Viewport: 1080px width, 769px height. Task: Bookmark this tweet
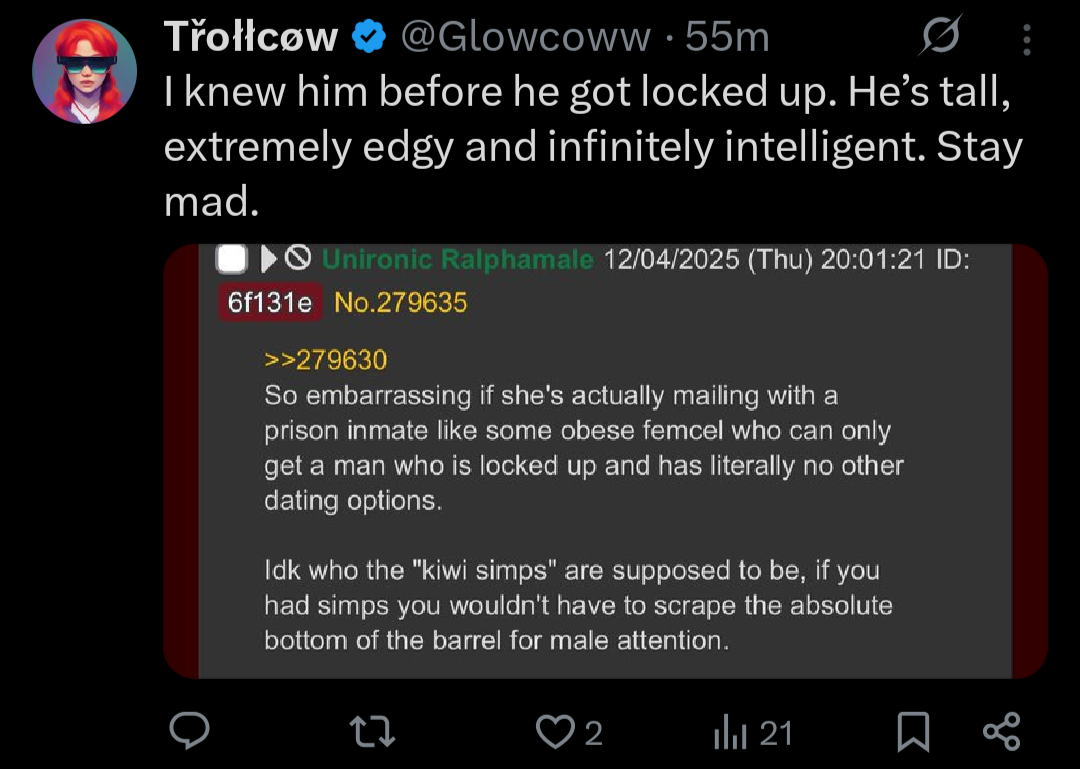tap(913, 732)
